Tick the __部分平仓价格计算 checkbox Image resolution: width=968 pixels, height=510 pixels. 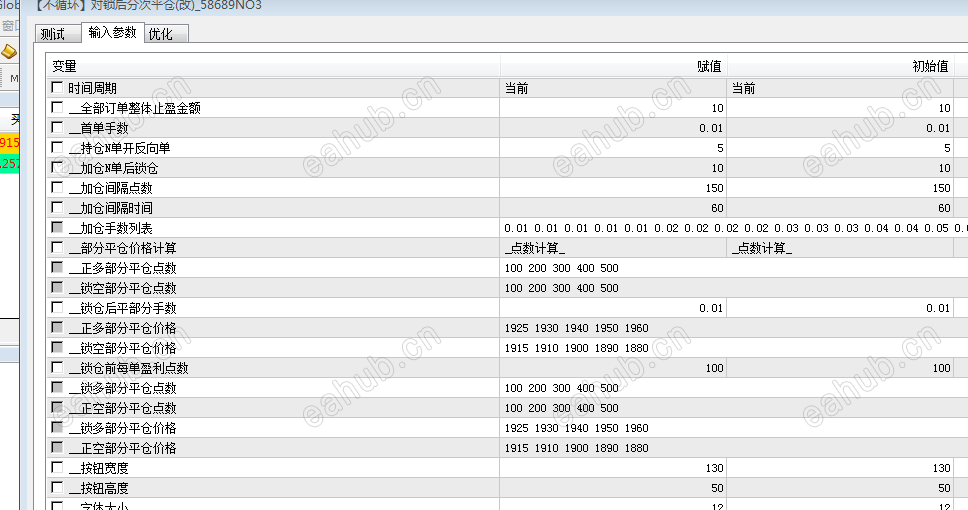point(57,248)
